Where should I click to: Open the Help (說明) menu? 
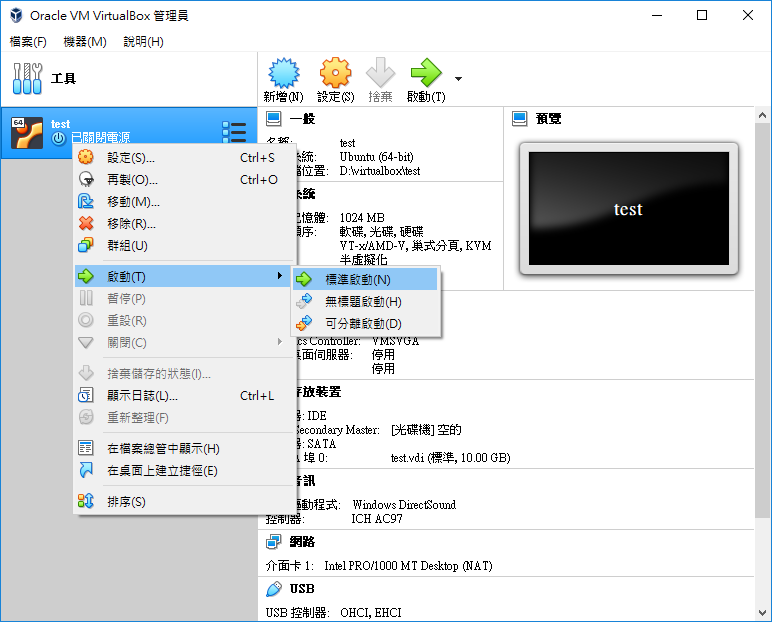143,42
